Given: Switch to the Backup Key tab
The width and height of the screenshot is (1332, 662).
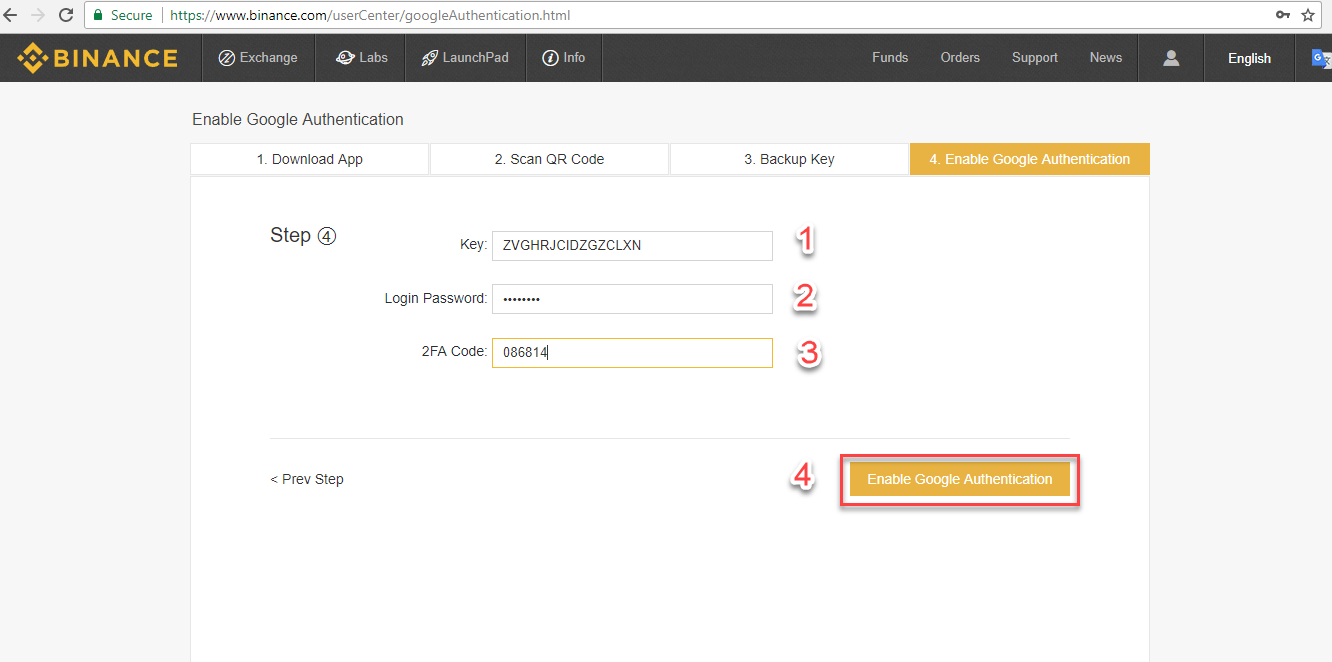Looking at the screenshot, I should [x=789, y=159].
